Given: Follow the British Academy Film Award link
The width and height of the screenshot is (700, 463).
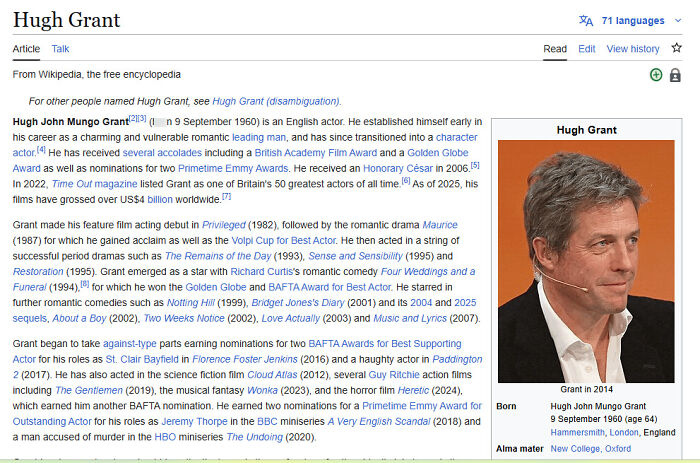Looking at the screenshot, I should [x=315, y=152].
